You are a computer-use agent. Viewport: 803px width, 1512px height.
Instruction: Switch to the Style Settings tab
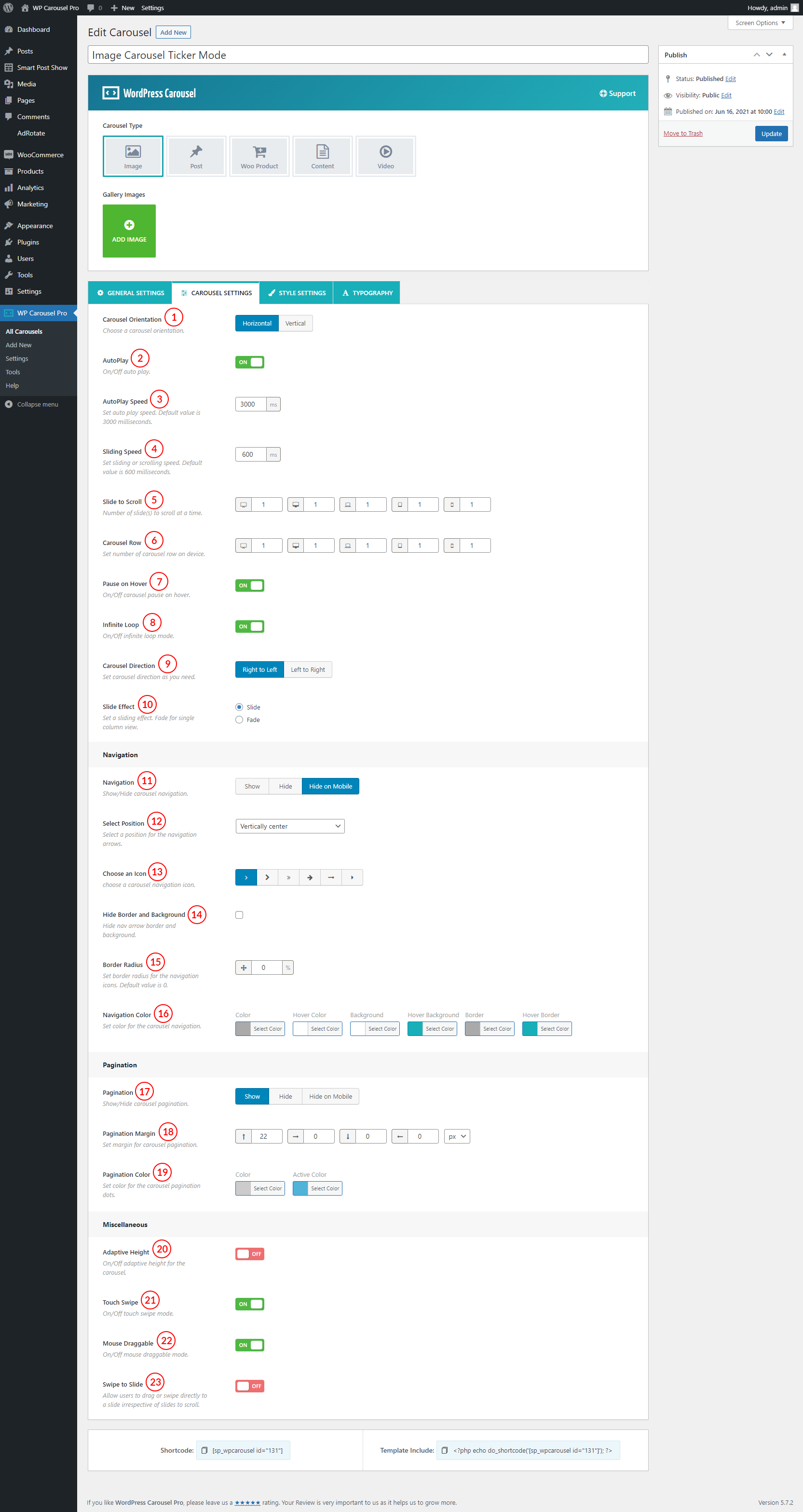point(297,293)
